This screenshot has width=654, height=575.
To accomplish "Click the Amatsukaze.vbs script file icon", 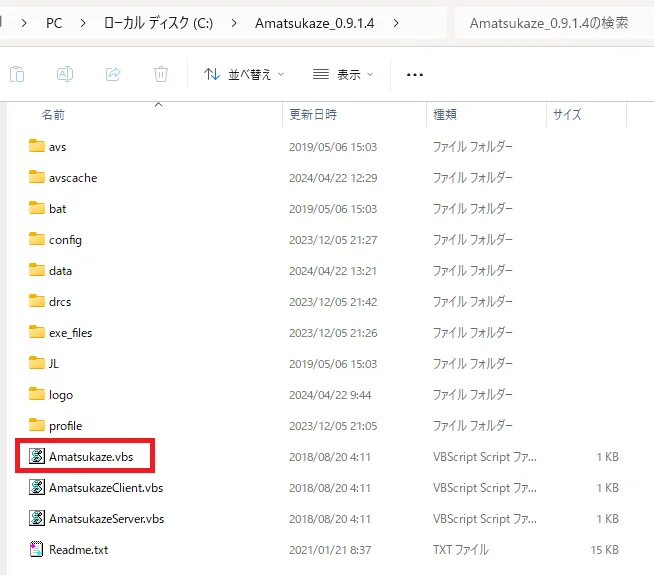I will [37, 457].
